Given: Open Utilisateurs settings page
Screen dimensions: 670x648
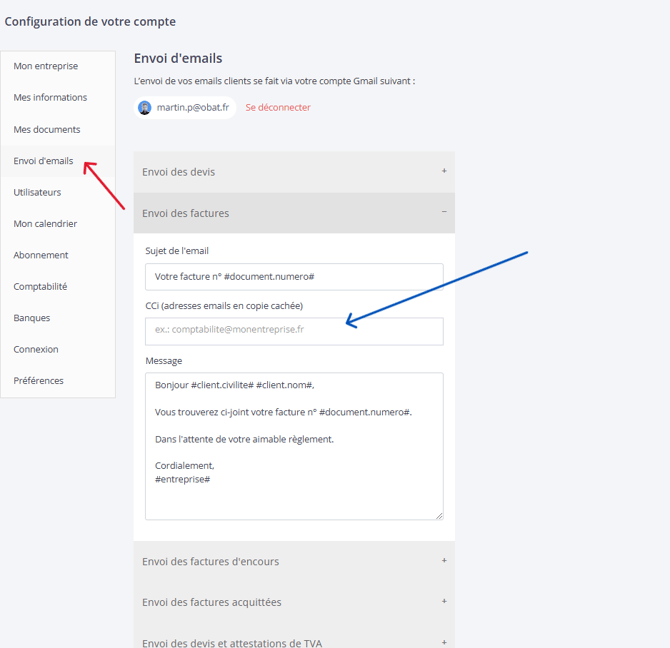Looking at the screenshot, I should [37, 192].
